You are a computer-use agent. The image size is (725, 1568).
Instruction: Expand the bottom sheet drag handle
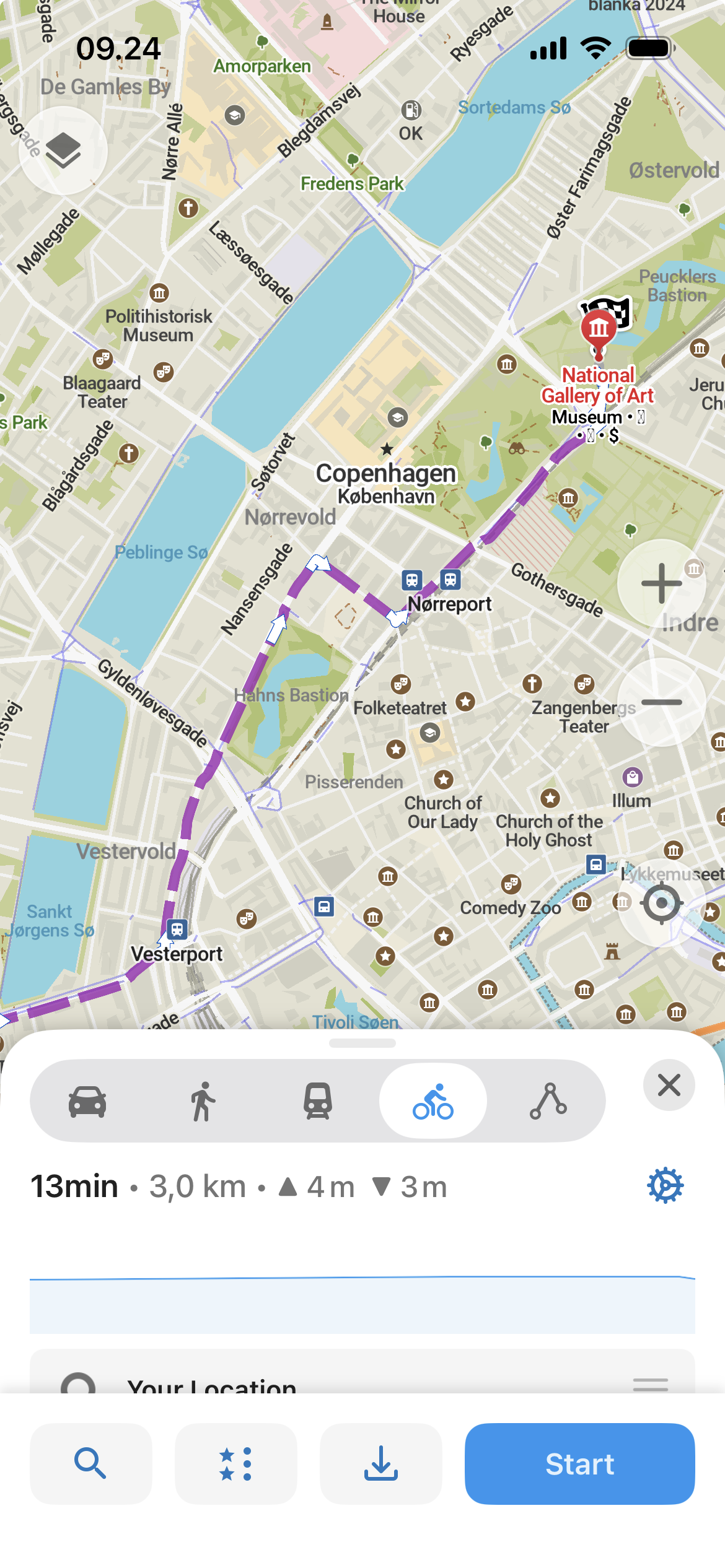(362, 1043)
